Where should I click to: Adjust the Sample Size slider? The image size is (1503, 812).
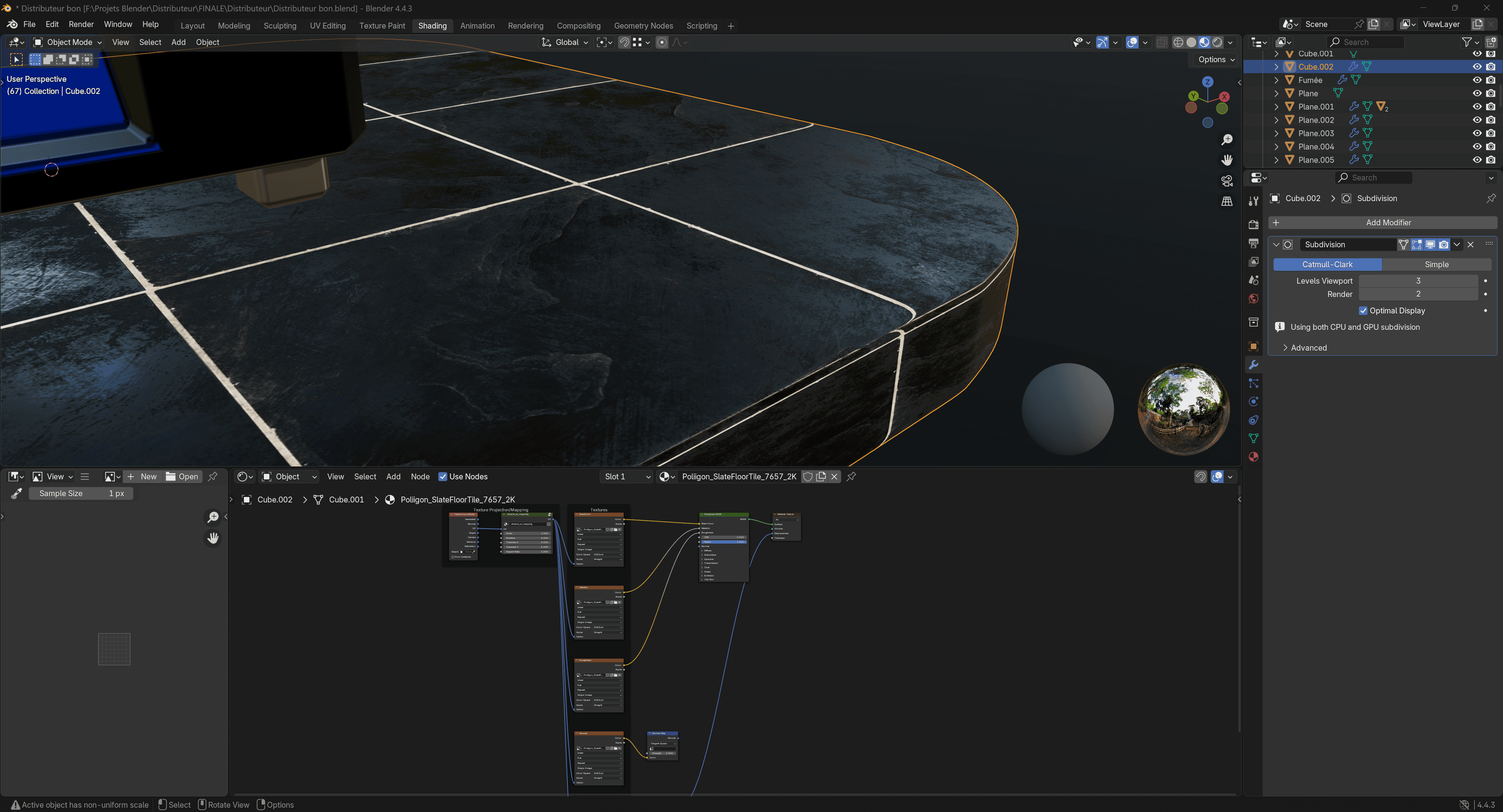[81, 493]
